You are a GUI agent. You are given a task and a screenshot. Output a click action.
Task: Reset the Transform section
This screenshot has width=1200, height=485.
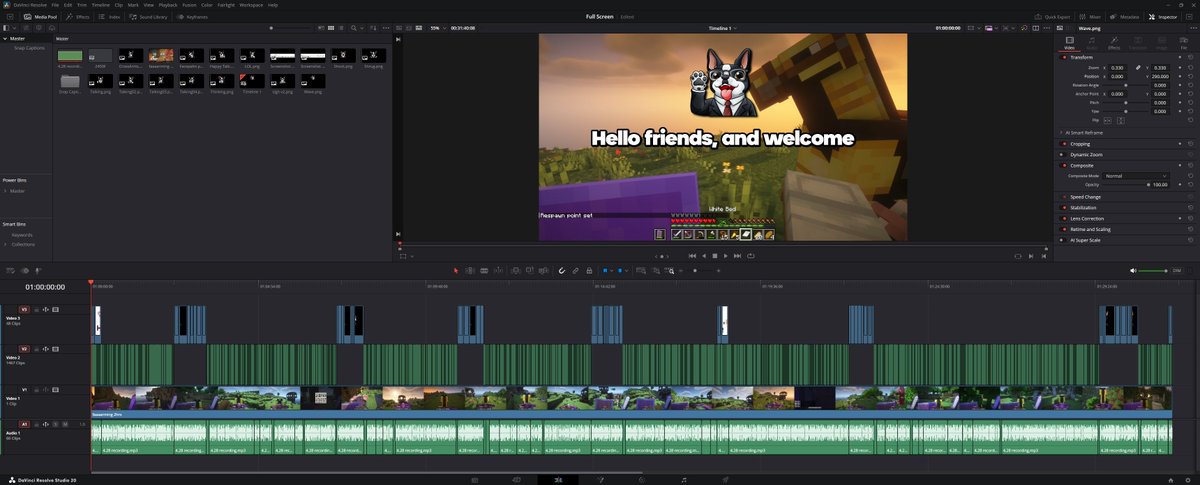click(1190, 57)
